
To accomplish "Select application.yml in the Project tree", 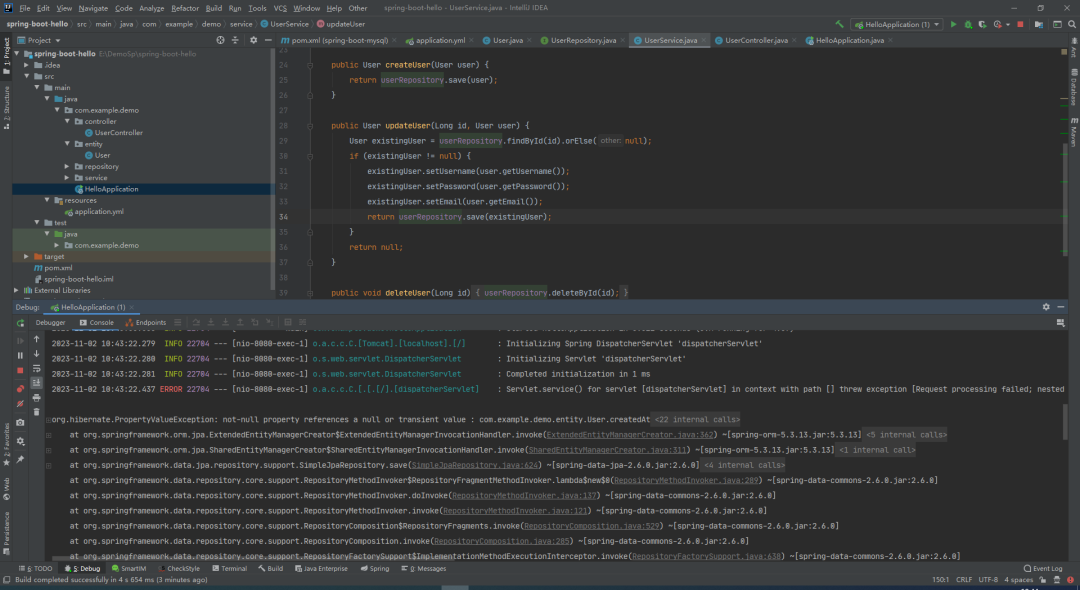I will [94, 211].
